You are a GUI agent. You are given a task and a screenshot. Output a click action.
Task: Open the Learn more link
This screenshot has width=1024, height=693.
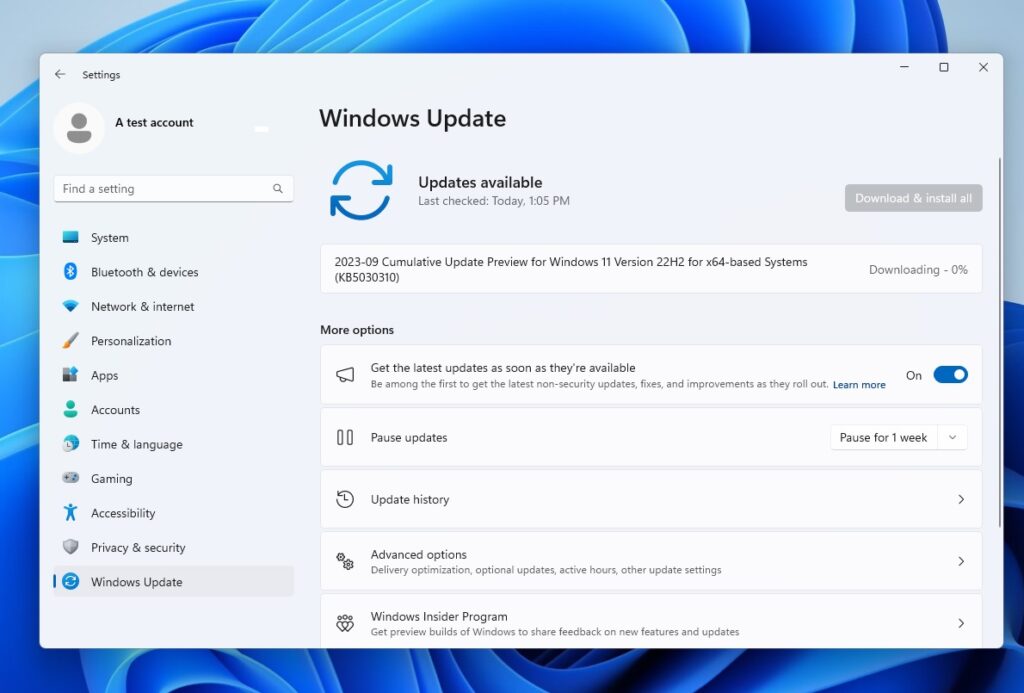coord(858,383)
